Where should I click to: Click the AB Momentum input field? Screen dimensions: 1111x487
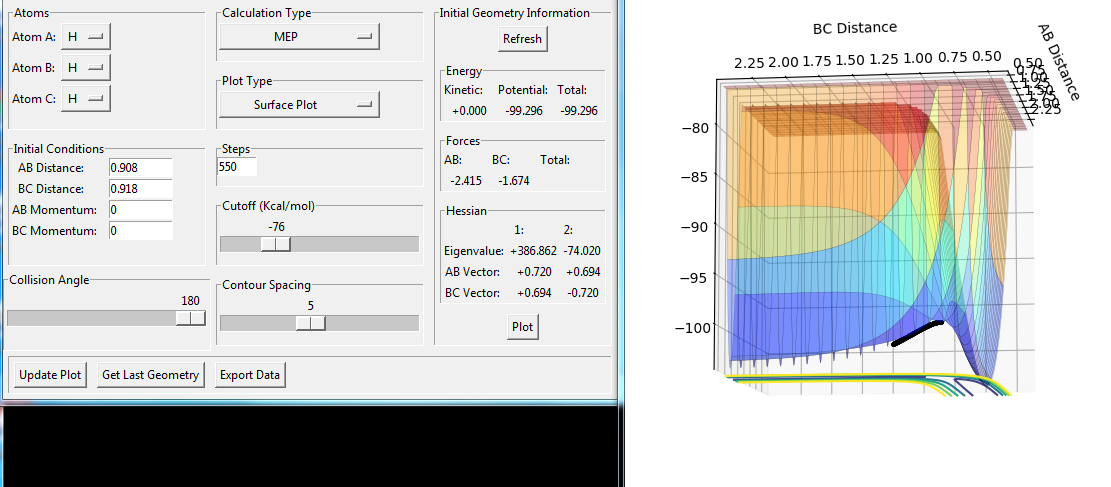click(141, 210)
